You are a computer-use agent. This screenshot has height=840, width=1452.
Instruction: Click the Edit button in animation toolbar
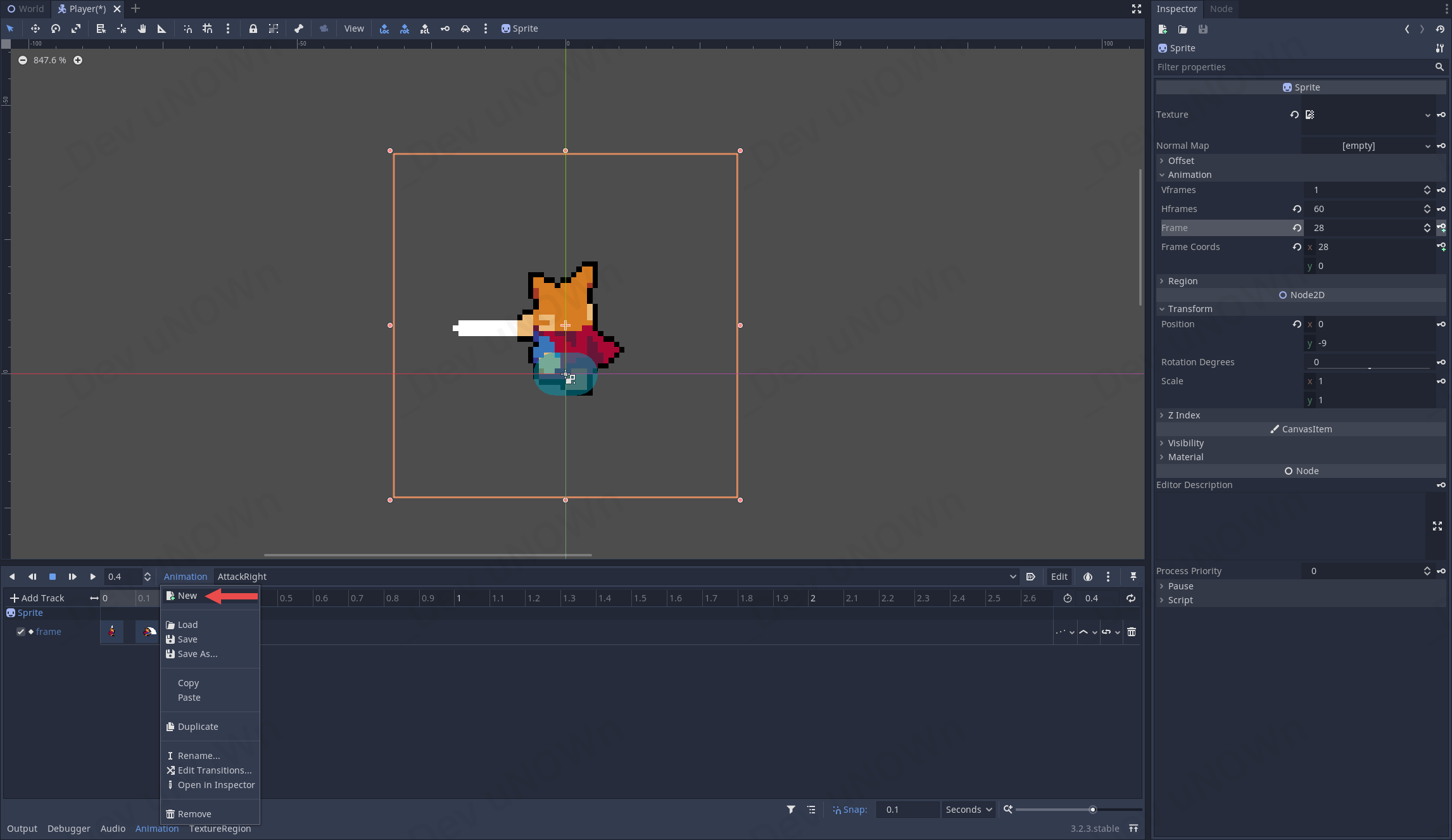tap(1059, 577)
